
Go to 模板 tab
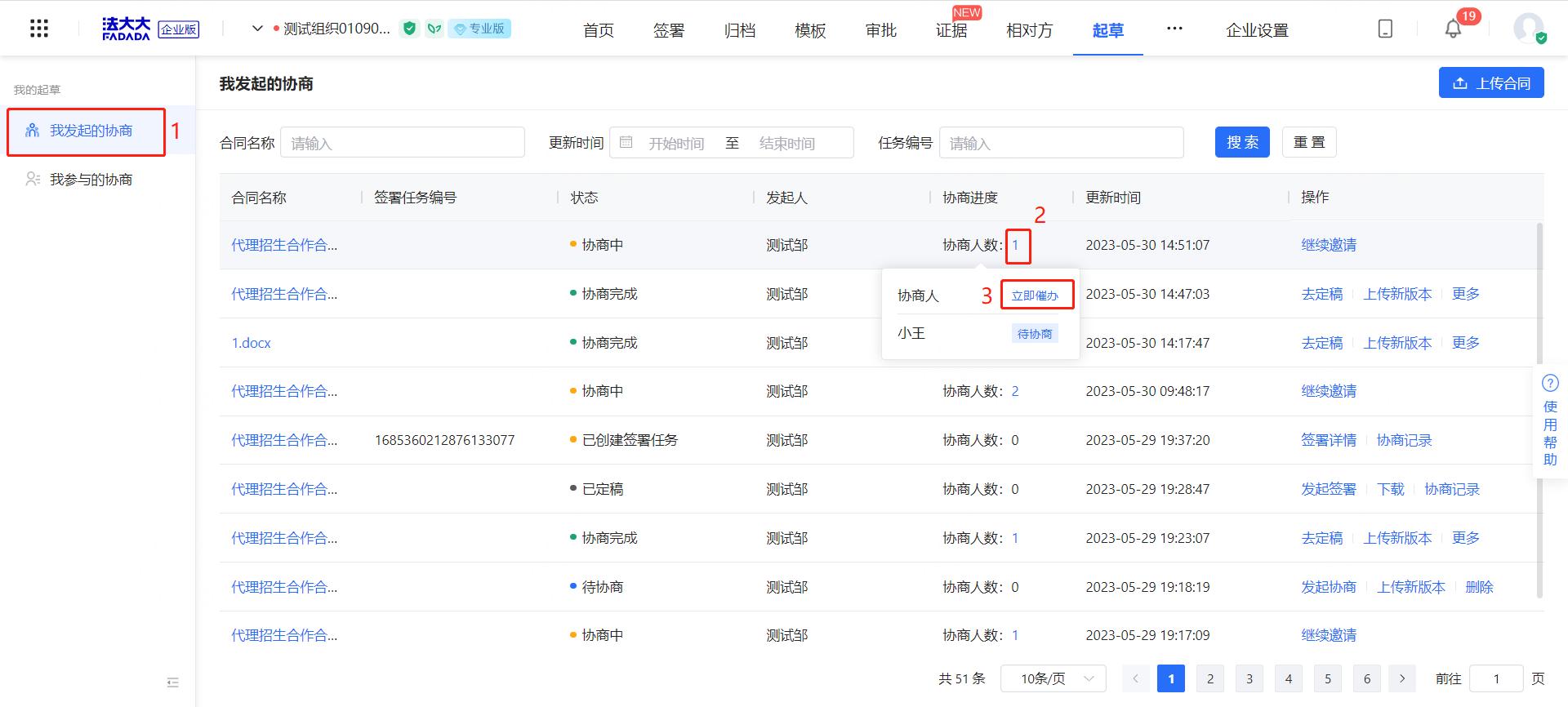pyautogui.click(x=810, y=30)
